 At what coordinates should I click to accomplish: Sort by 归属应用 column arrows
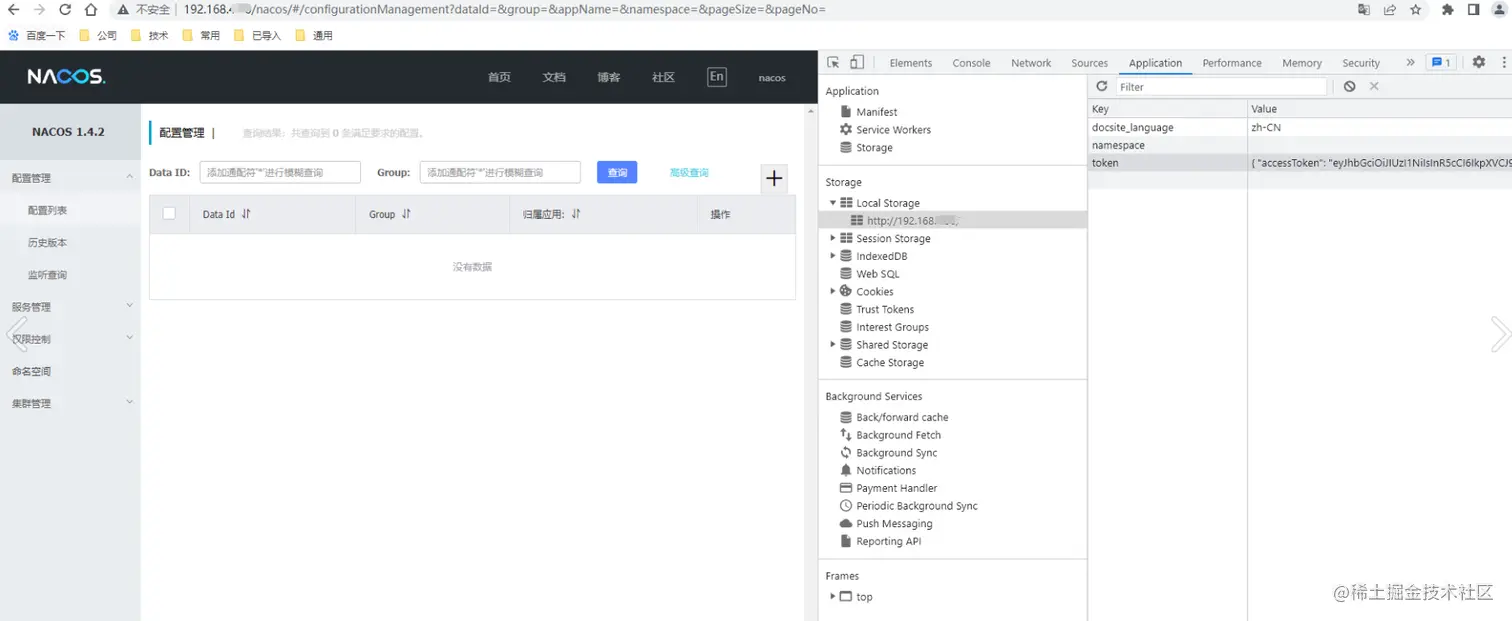tap(576, 214)
